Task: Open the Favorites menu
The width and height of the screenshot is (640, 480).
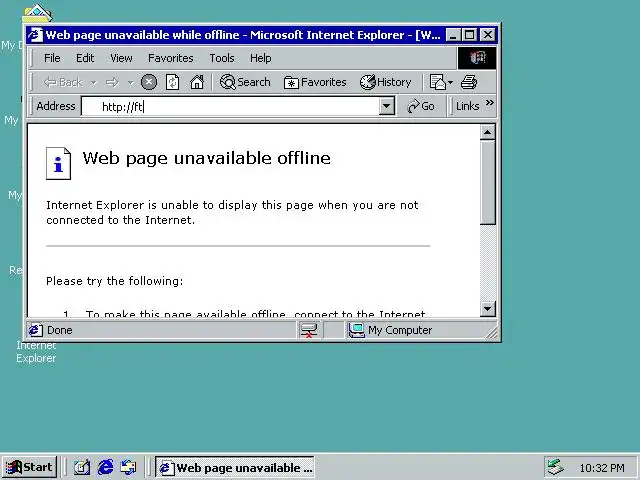Action: [171, 58]
